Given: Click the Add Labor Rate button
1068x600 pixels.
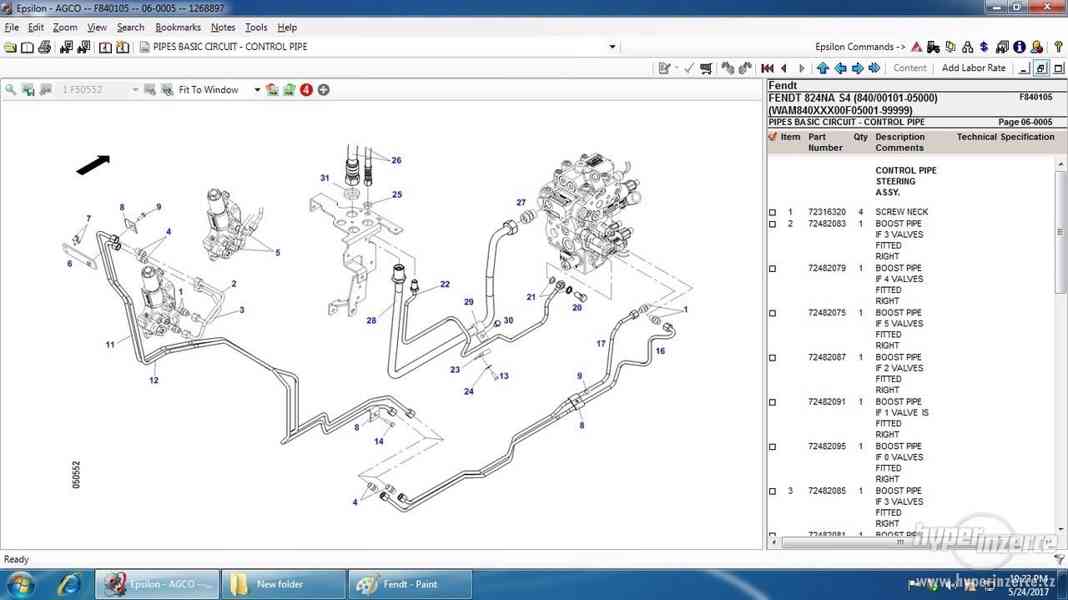Looking at the screenshot, I should point(973,68).
